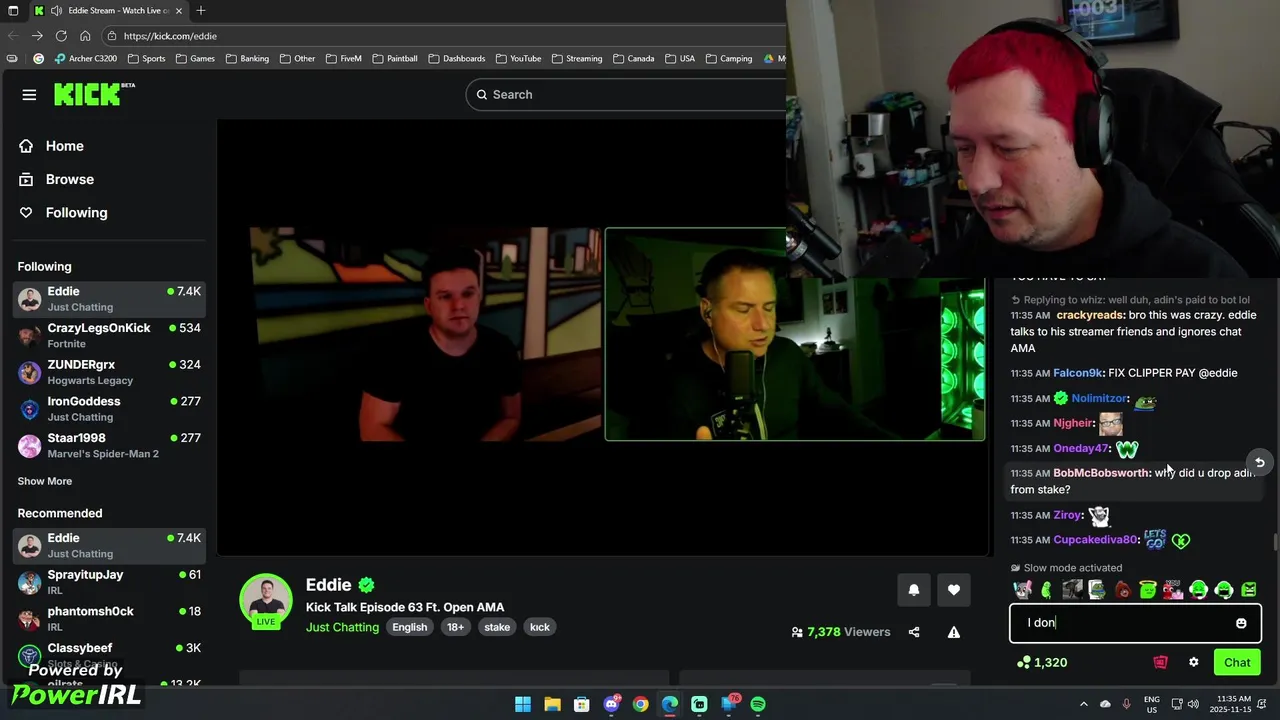This screenshot has height=720, width=1280.
Task: Click the share stream icon
Action: 913,632
